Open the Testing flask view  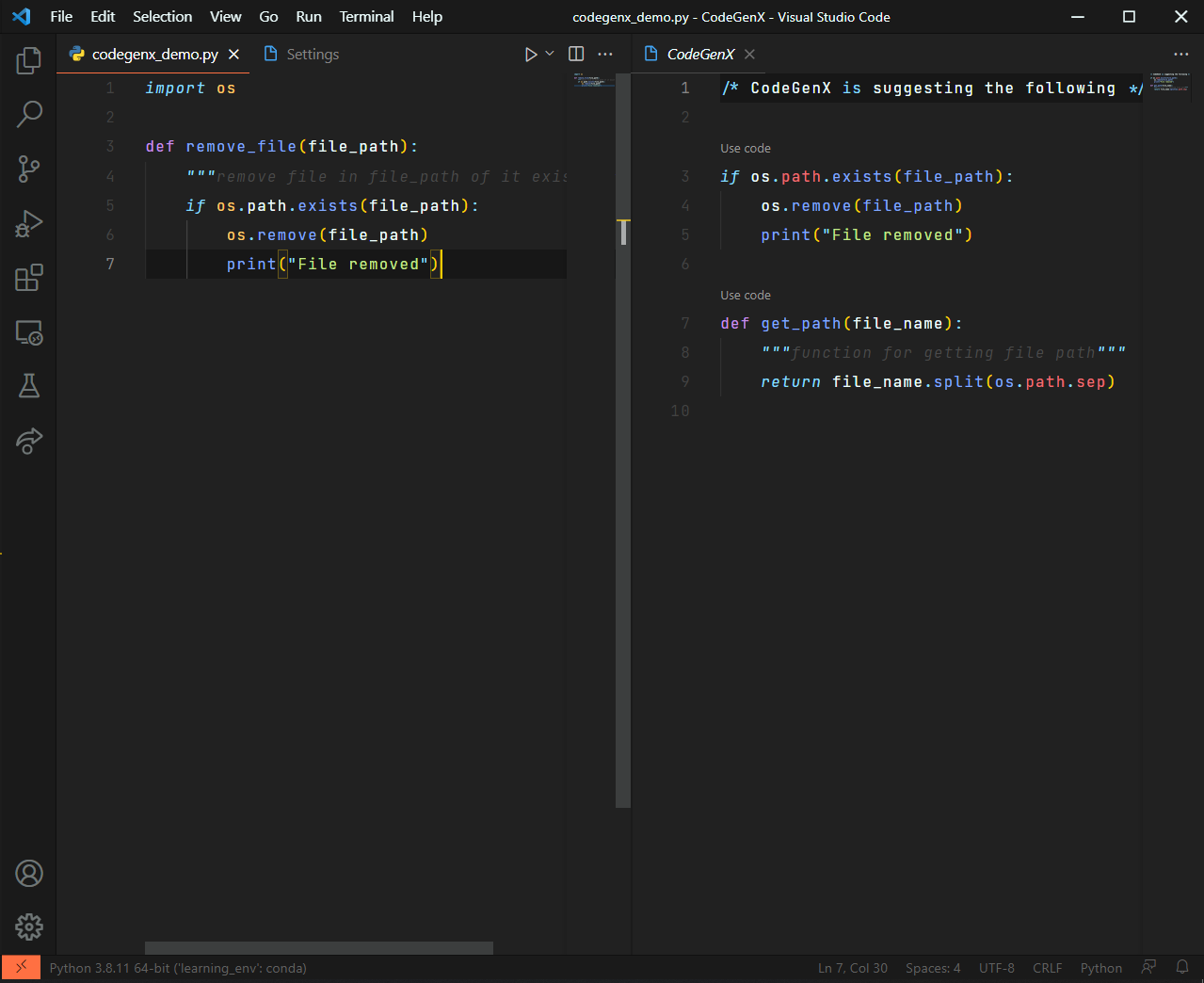[x=29, y=386]
